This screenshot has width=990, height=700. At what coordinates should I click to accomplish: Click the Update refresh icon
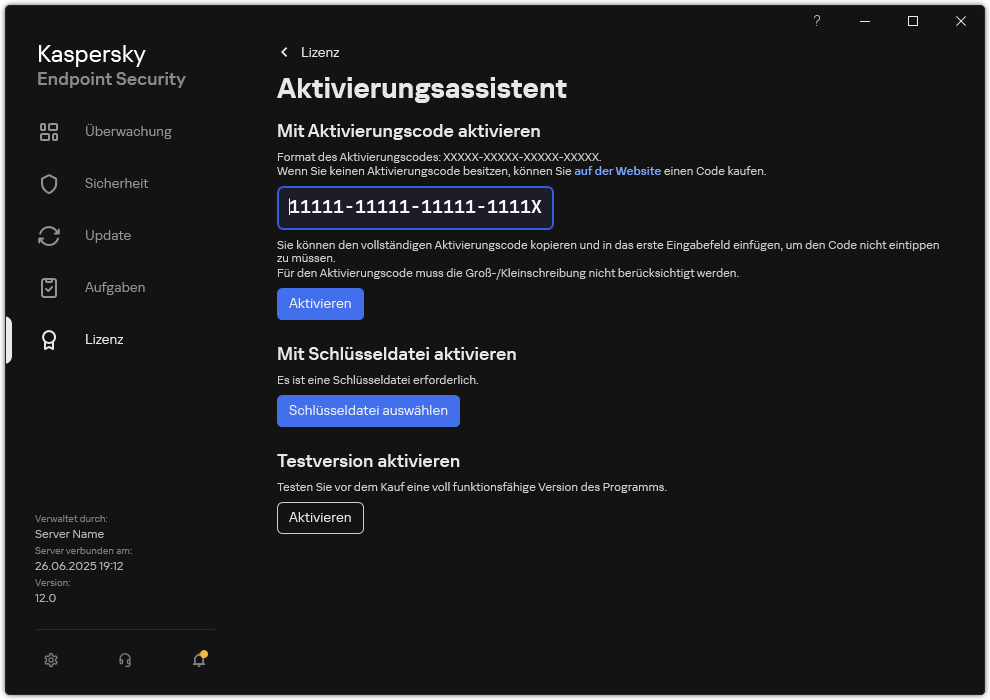tap(49, 235)
